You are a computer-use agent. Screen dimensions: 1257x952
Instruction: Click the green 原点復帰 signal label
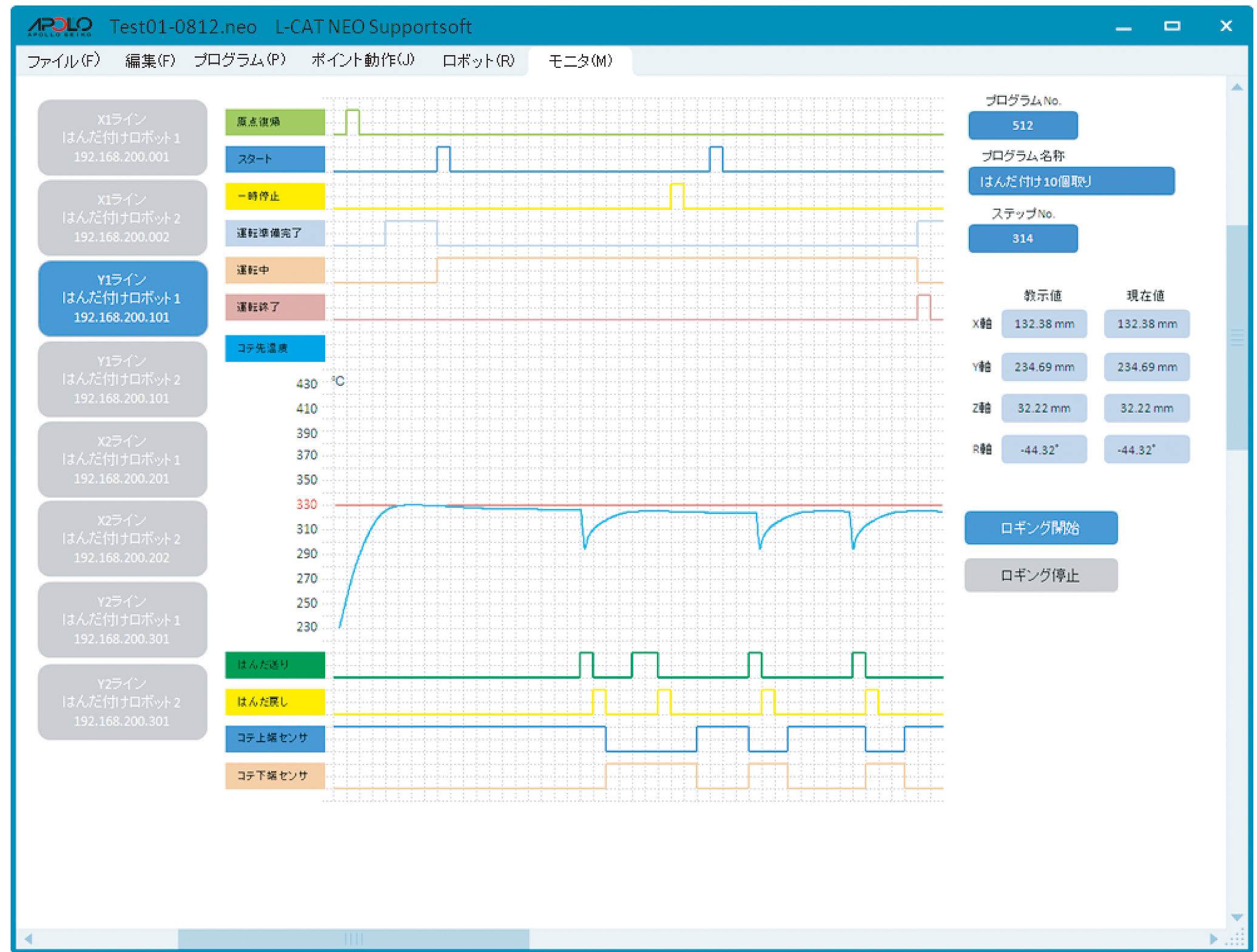click(275, 122)
